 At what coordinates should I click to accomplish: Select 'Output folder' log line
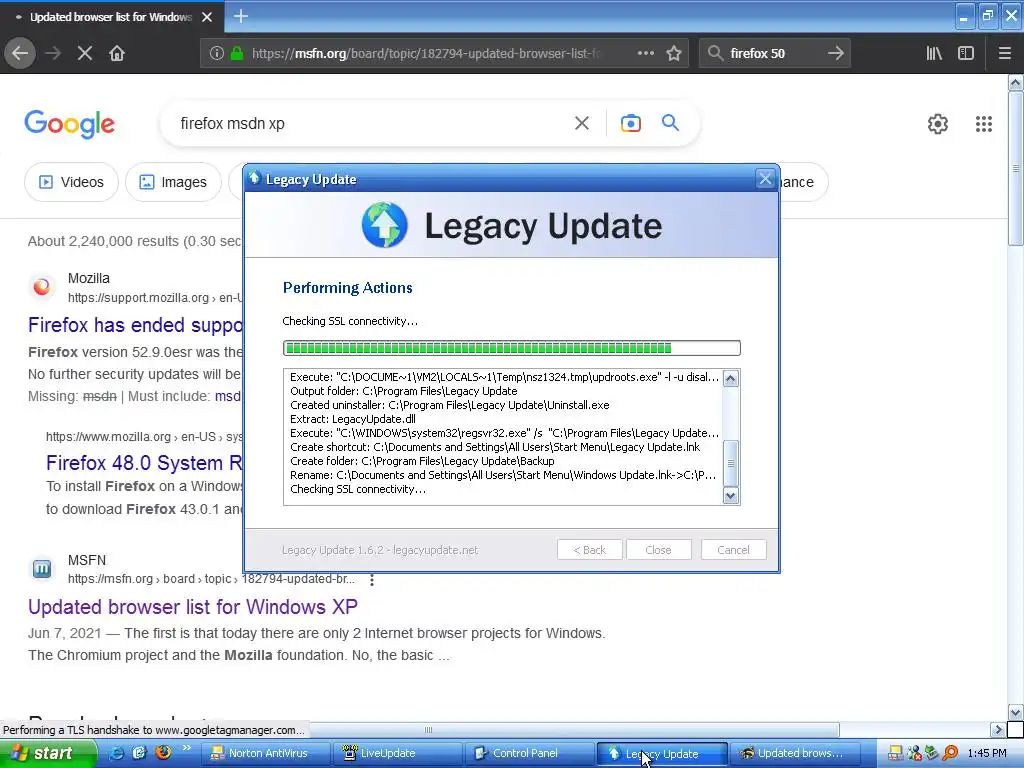click(404, 391)
